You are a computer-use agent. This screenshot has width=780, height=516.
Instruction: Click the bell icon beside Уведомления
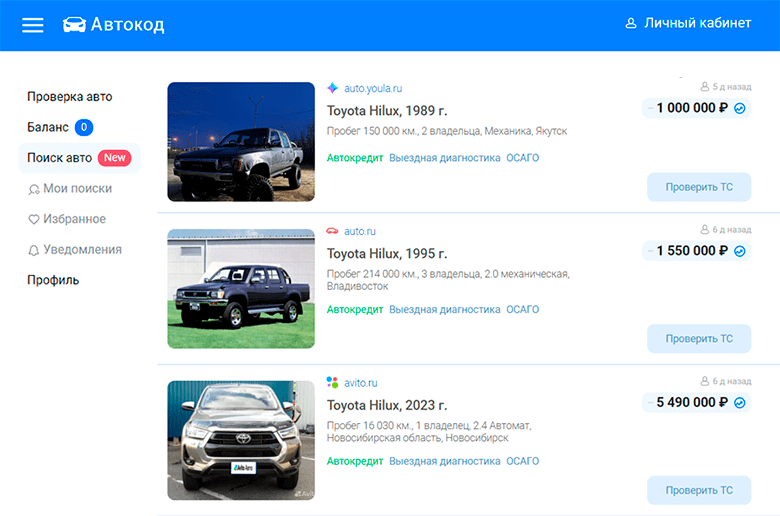click(x=34, y=250)
